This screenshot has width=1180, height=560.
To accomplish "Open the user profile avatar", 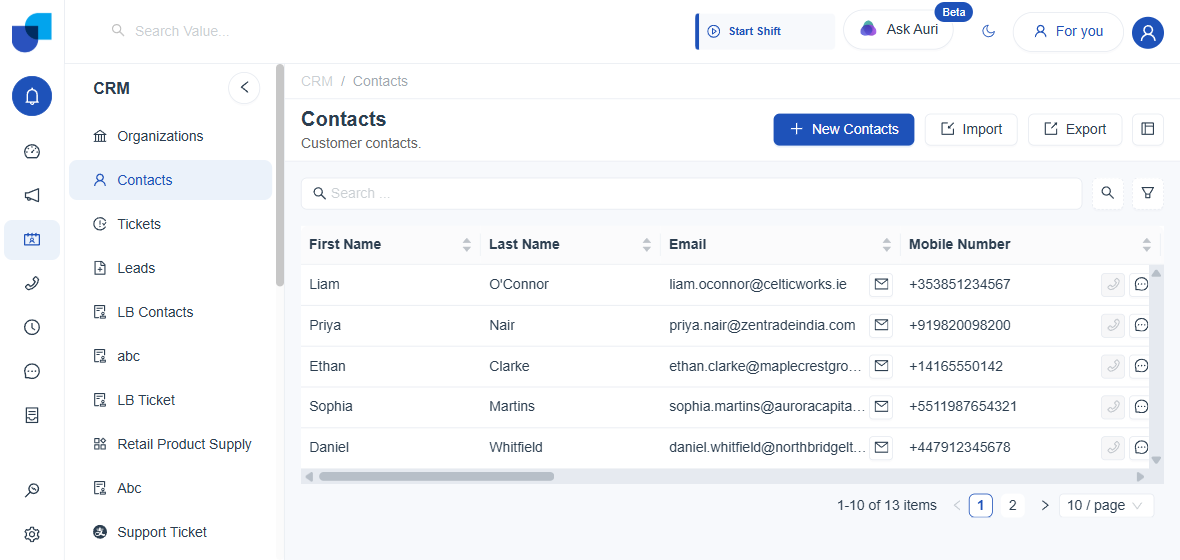I will click(1148, 32).
